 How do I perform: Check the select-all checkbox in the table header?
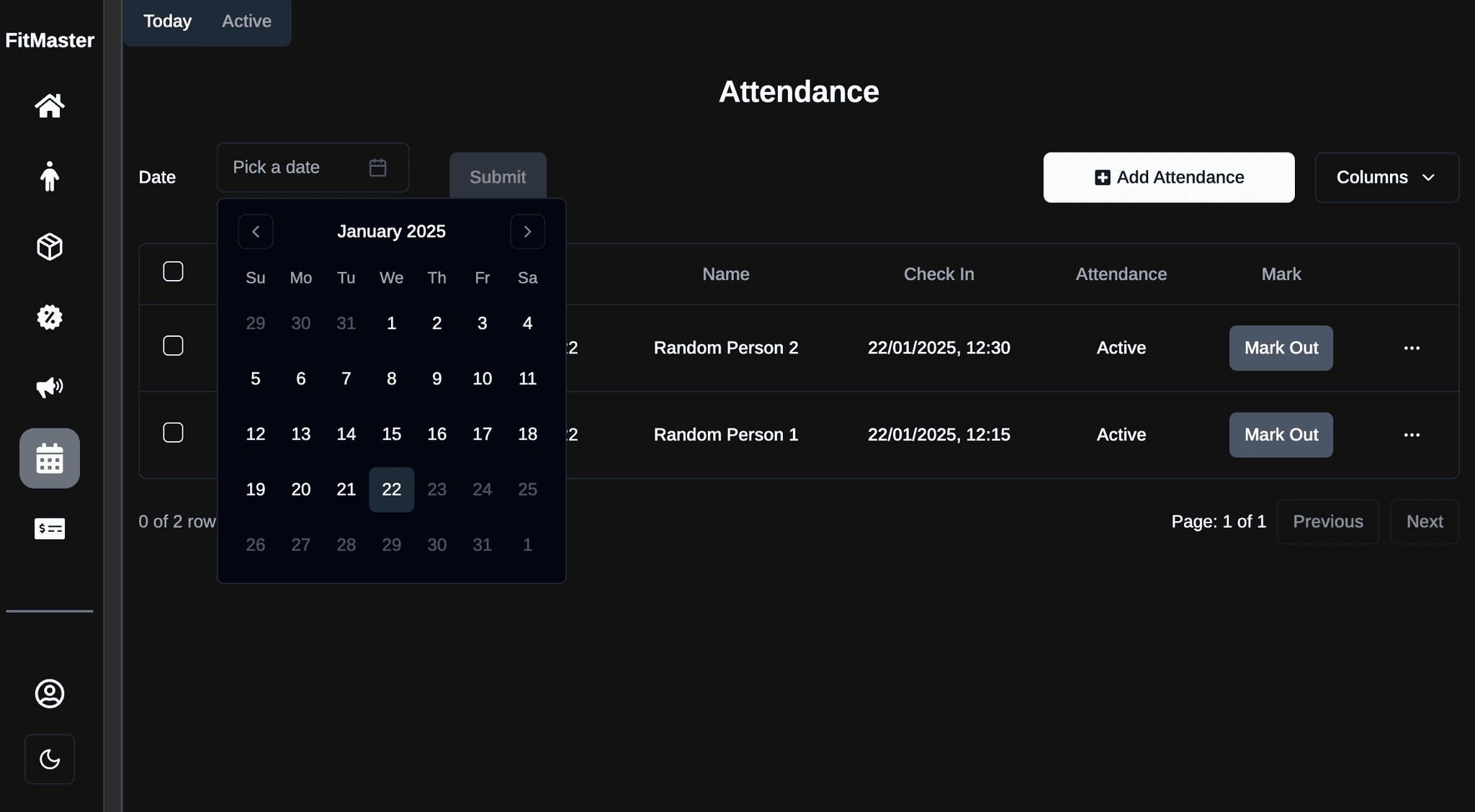173,271
